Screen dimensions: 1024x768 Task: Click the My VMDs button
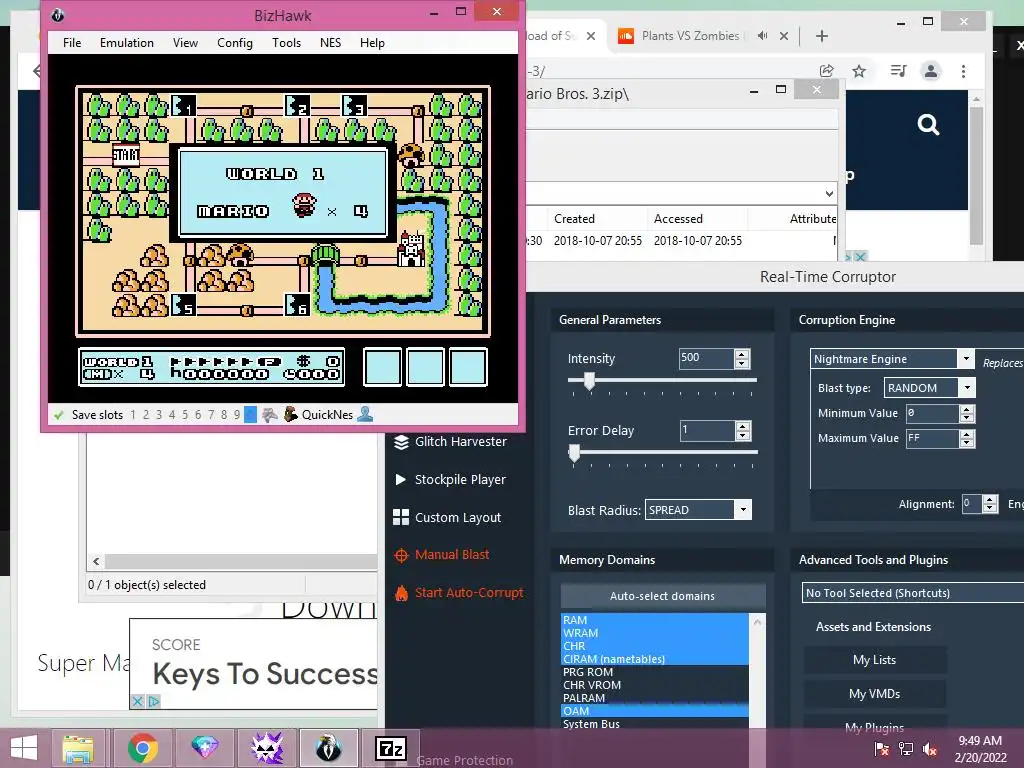[x=874, y=694]
